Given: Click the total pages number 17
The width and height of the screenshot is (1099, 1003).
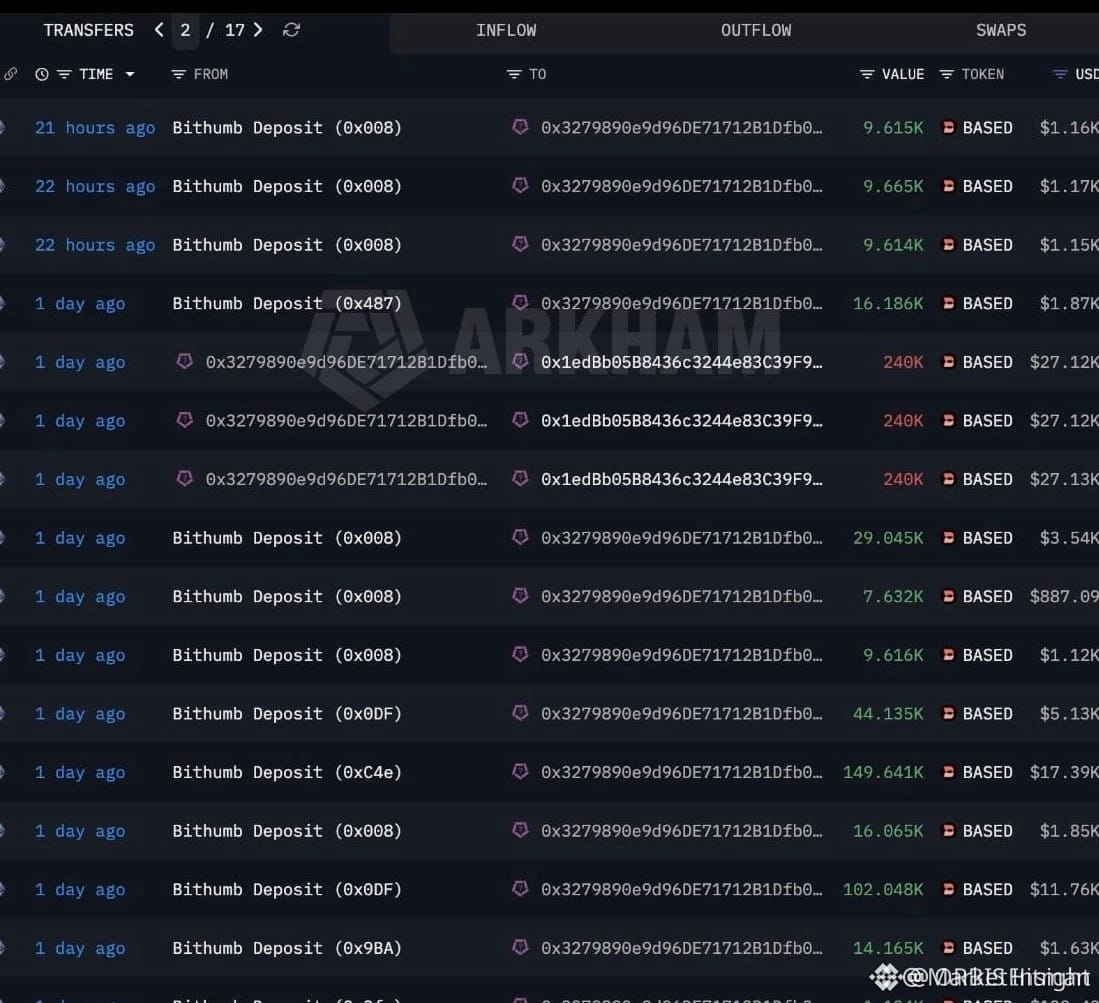Looking at the screenshot, I should point(235,31).
